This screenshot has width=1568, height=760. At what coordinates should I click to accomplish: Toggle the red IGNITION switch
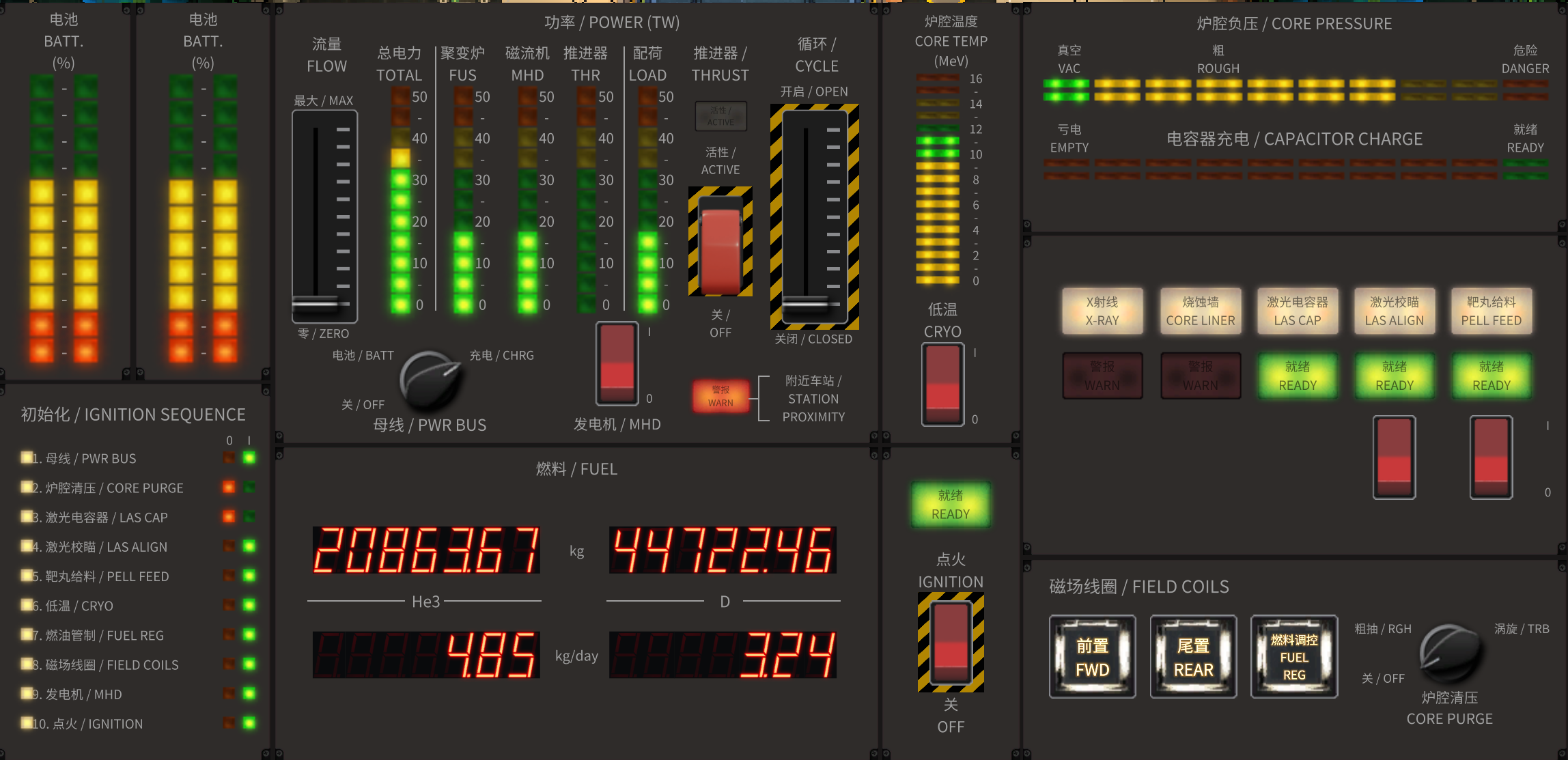pyautogui.click(x=951, y=643)
